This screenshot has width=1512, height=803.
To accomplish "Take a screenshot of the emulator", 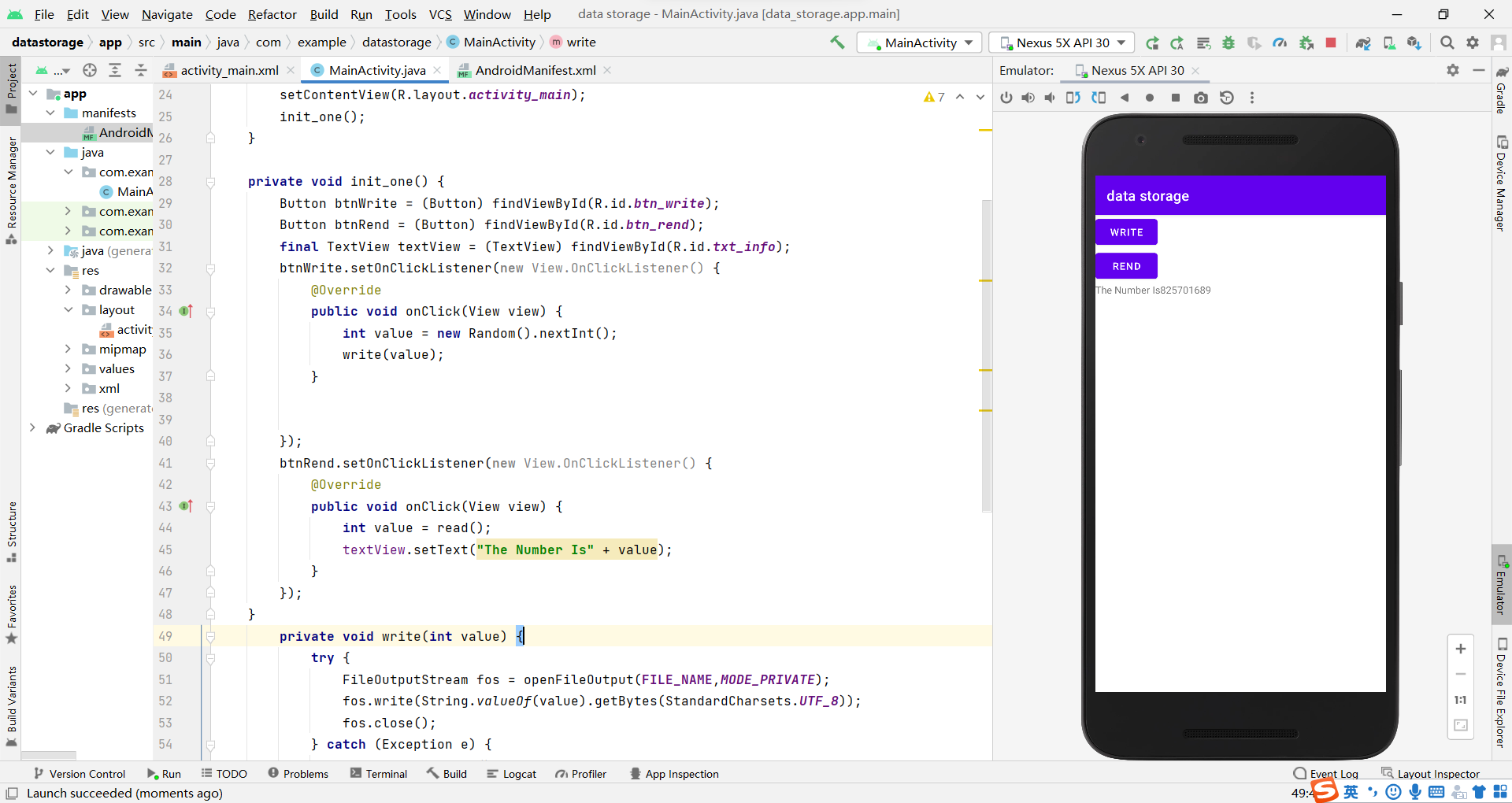I will pyautogui.click(x=1201, y=98).
